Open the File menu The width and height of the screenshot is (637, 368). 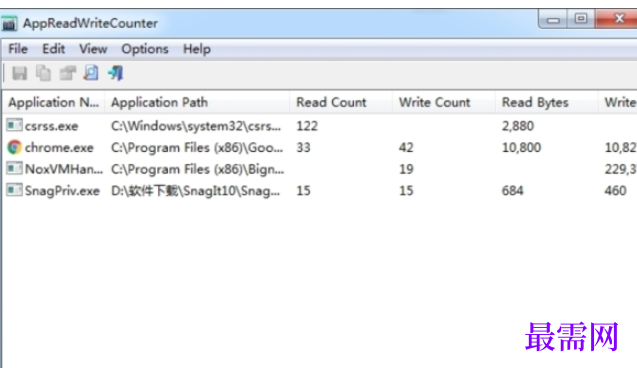18,49
